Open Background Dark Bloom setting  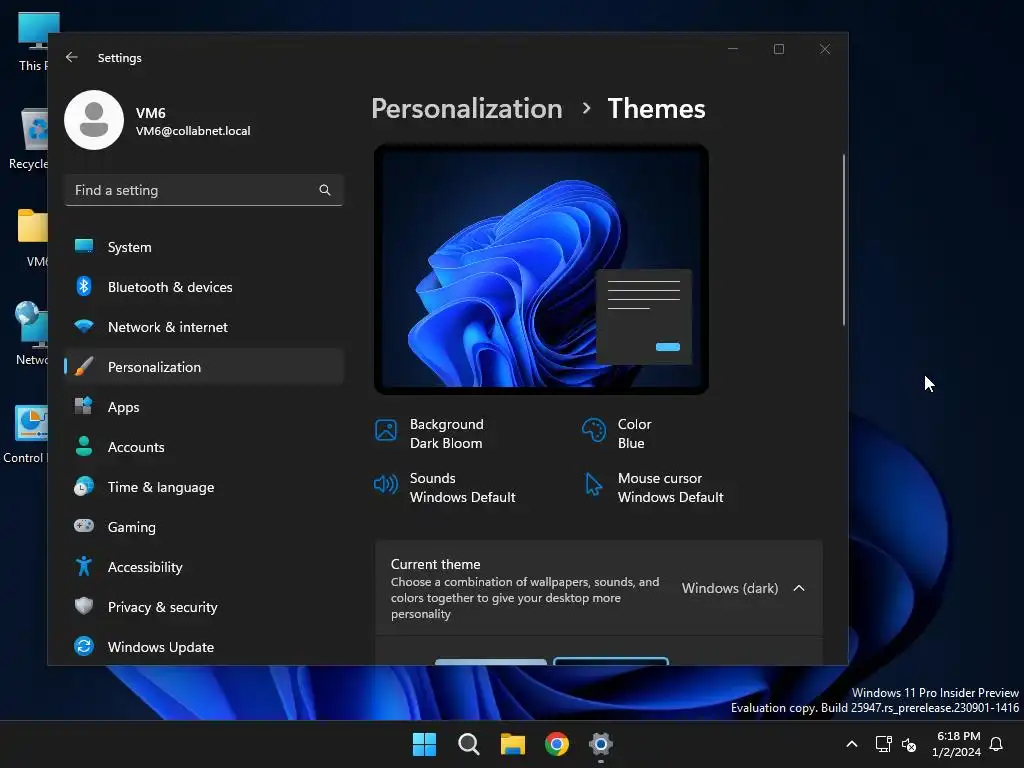(x=430, y=434)
